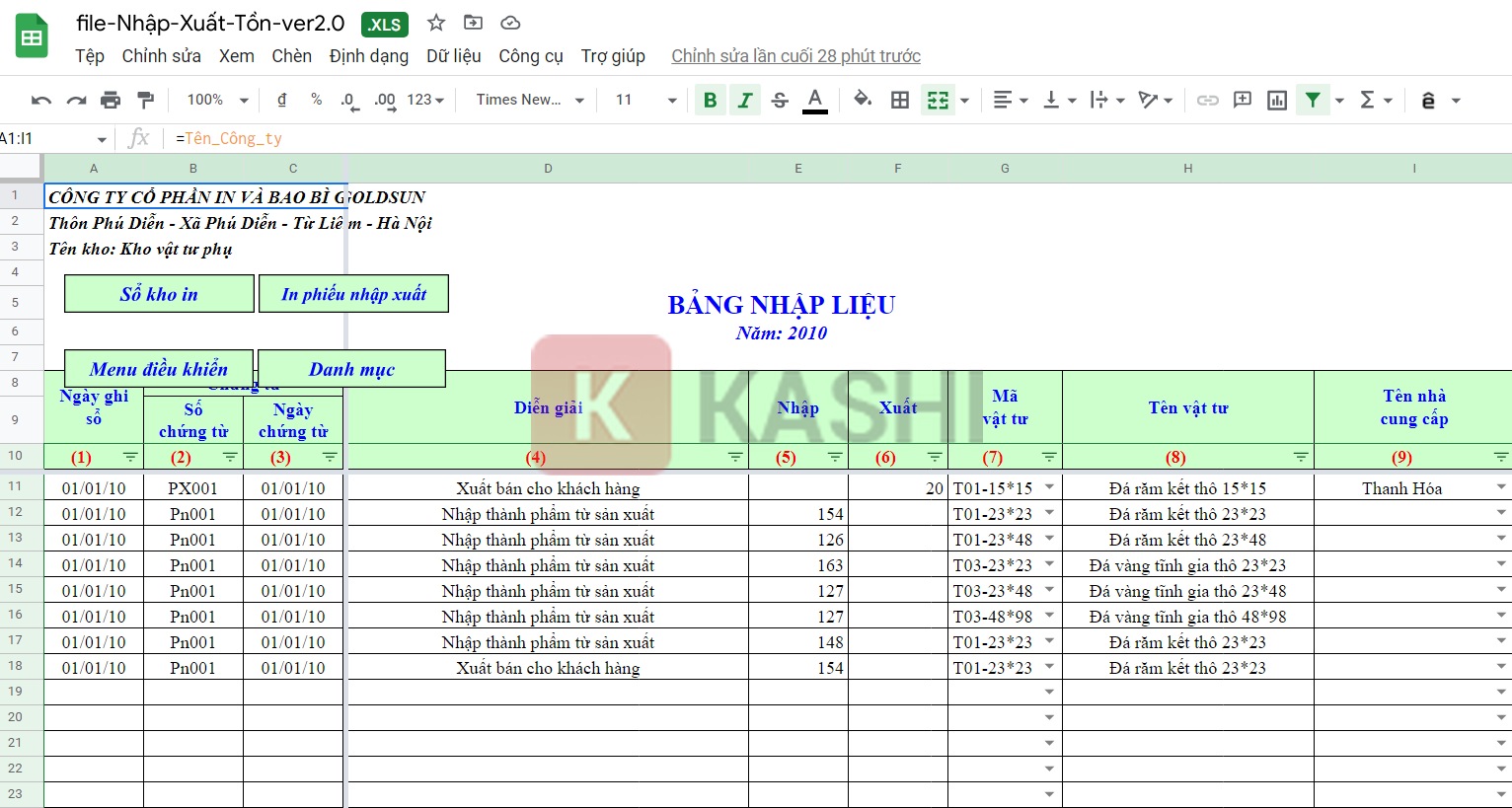Open the Chèn menu

click(x=291, y=56)
